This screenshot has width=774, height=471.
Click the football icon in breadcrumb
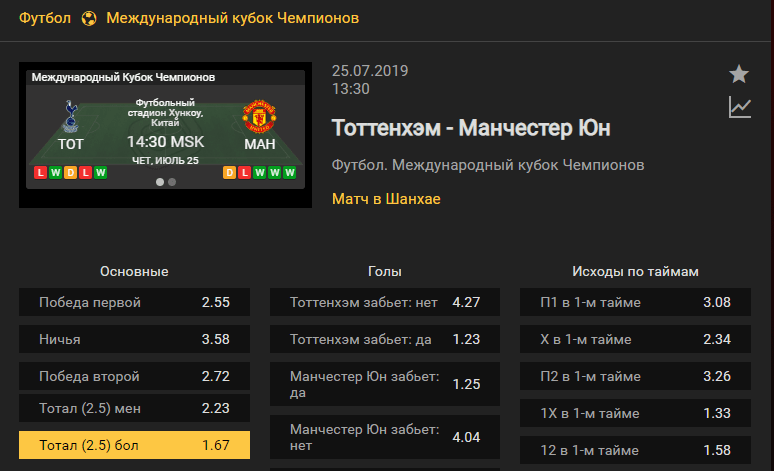click(89, 19)
